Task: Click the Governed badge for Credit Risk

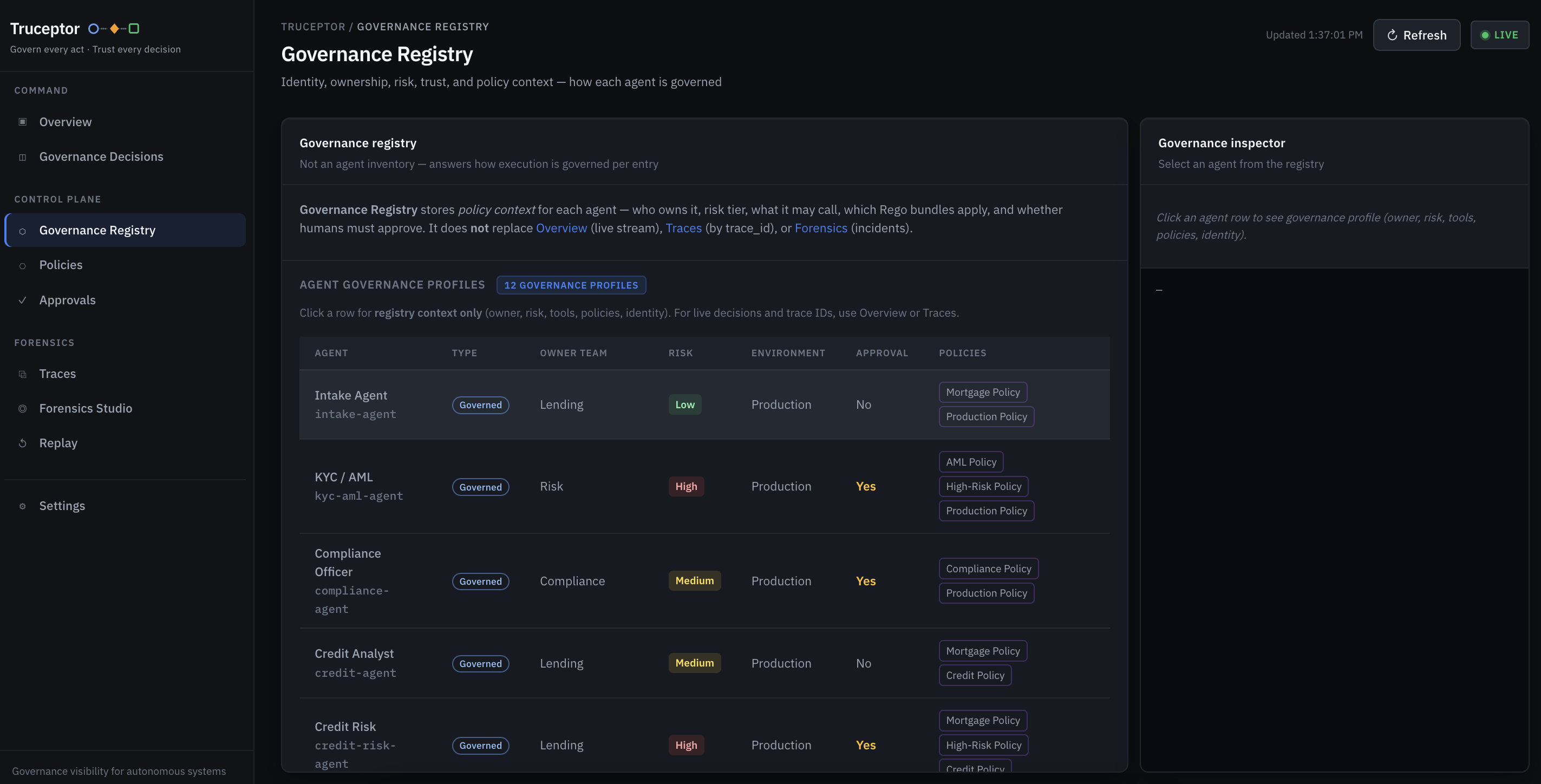Action: 480,746
